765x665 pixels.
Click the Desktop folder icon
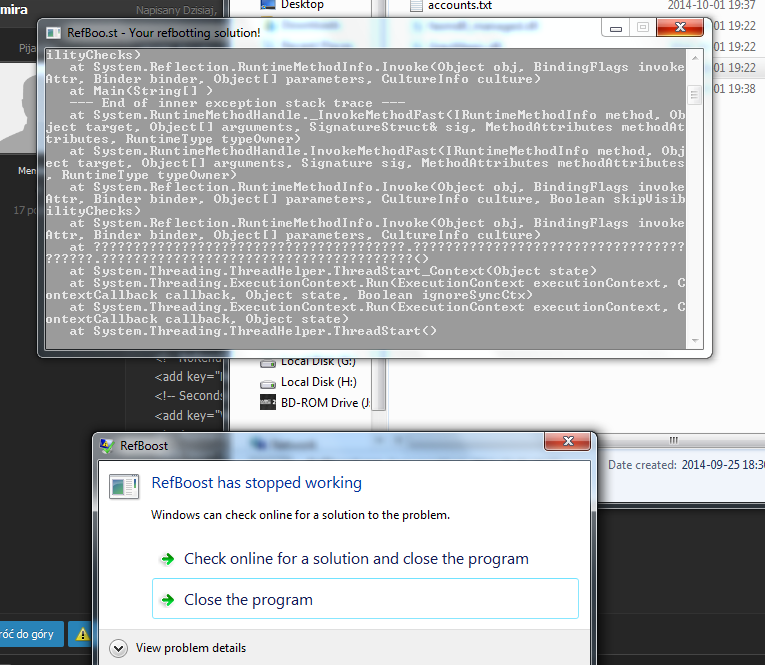pyautogui.click(x=268, y=5)
